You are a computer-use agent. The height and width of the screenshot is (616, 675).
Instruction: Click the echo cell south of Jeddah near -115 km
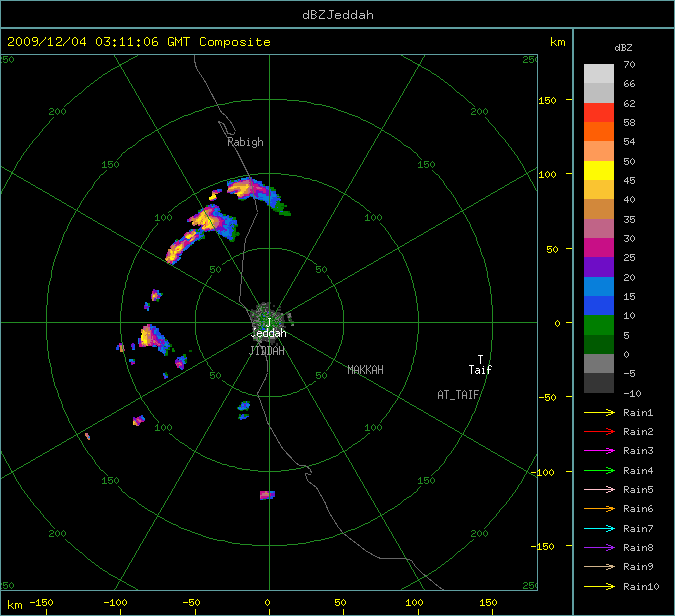267,495
